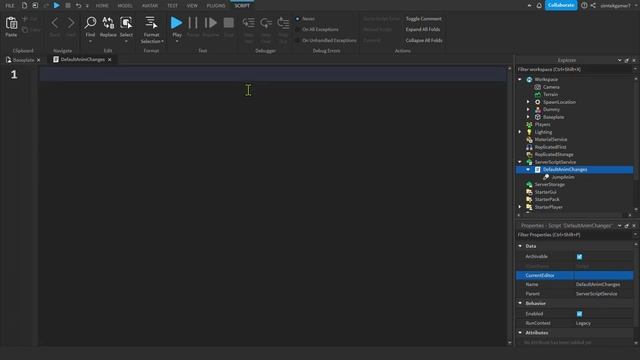The width and height of the screenshot is (640, 360).
Task: Click the Replace tool icon
Action: point(108,23)
